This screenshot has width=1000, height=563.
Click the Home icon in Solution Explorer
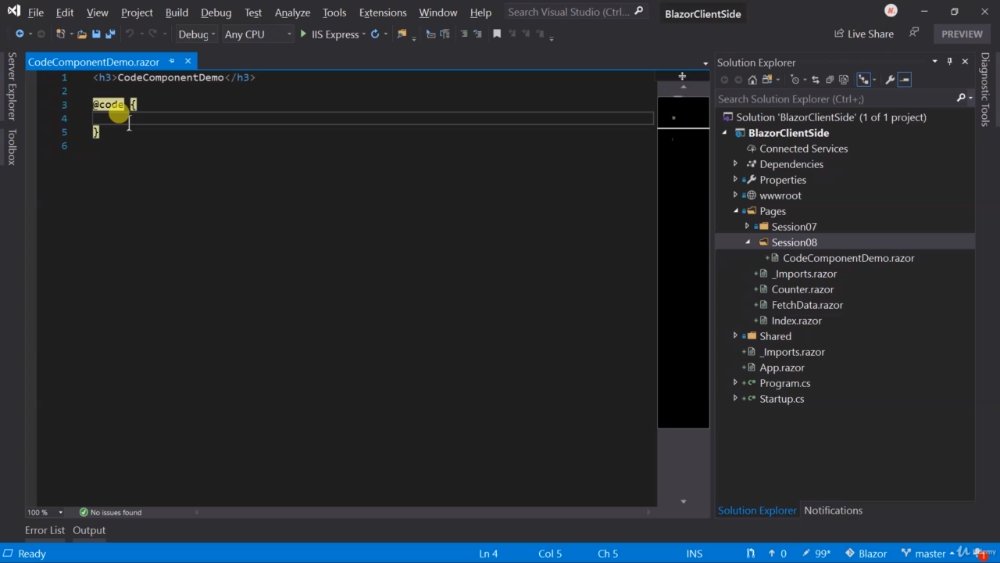point(753,80)
